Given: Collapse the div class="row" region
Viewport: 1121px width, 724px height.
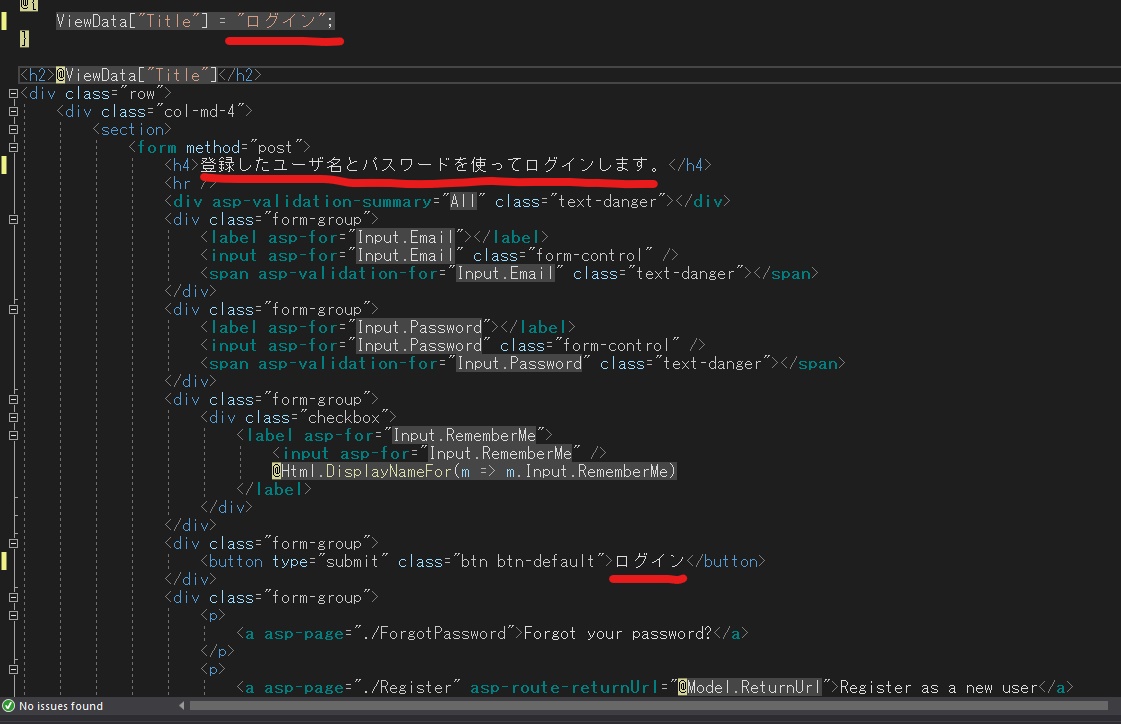Looking at the screenshot, I should tap(12, 93).
